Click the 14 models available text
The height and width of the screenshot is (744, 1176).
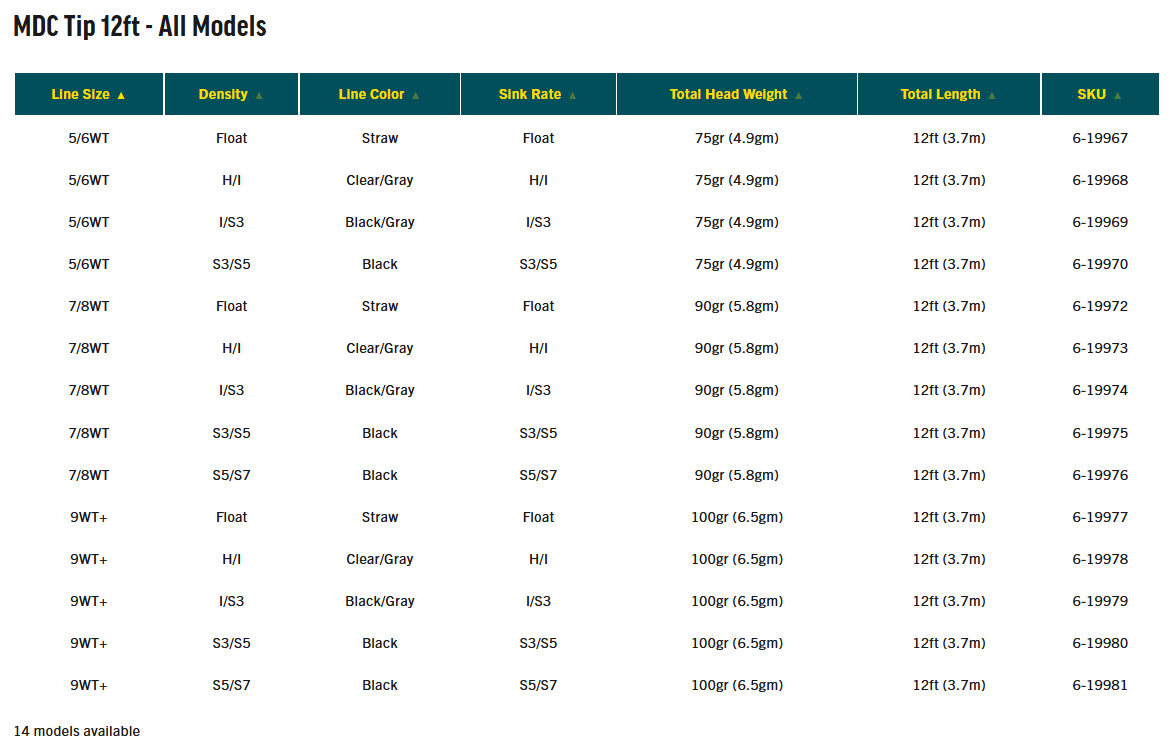point(76,730)
